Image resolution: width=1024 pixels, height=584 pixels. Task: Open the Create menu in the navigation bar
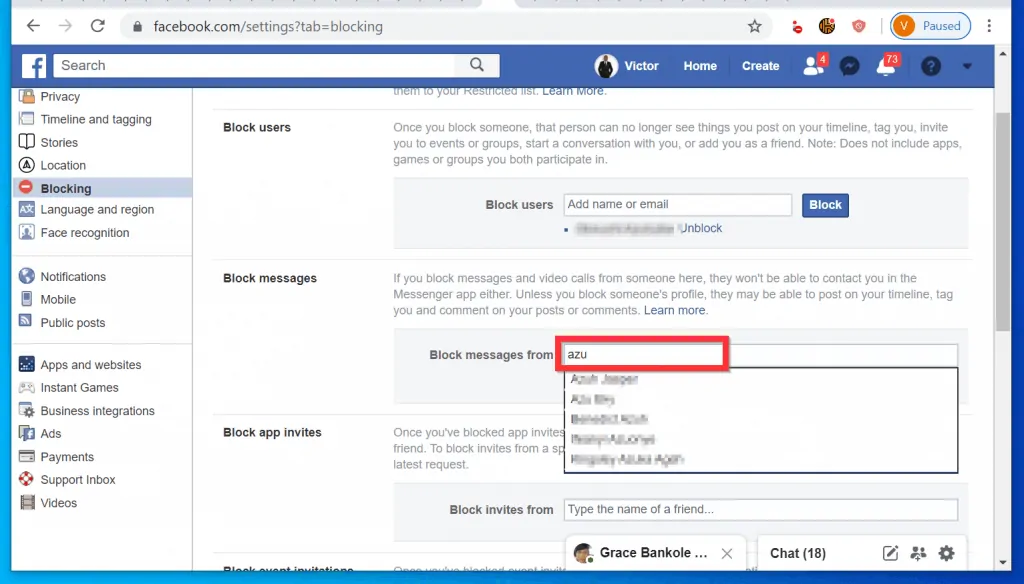click(760, 65)
